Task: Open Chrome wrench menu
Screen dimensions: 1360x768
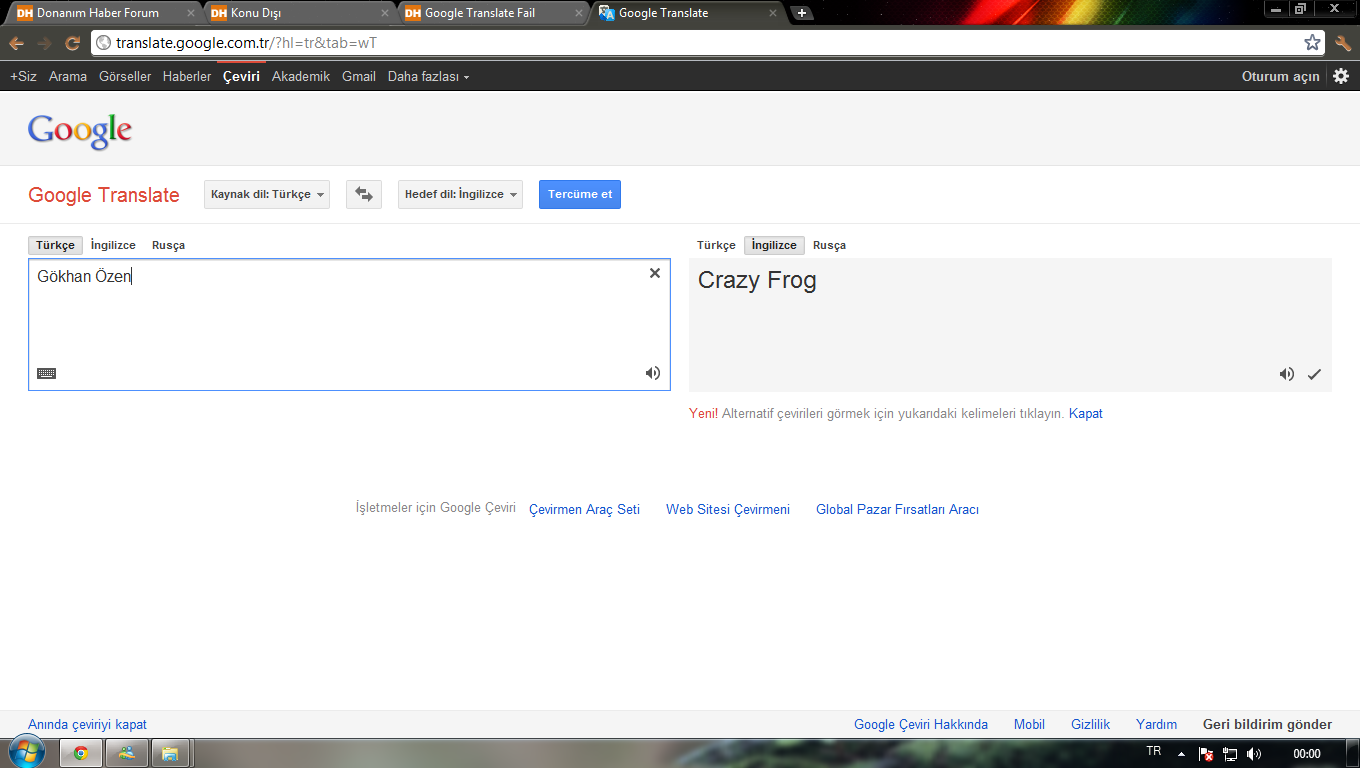Action: pos(1343,43)
